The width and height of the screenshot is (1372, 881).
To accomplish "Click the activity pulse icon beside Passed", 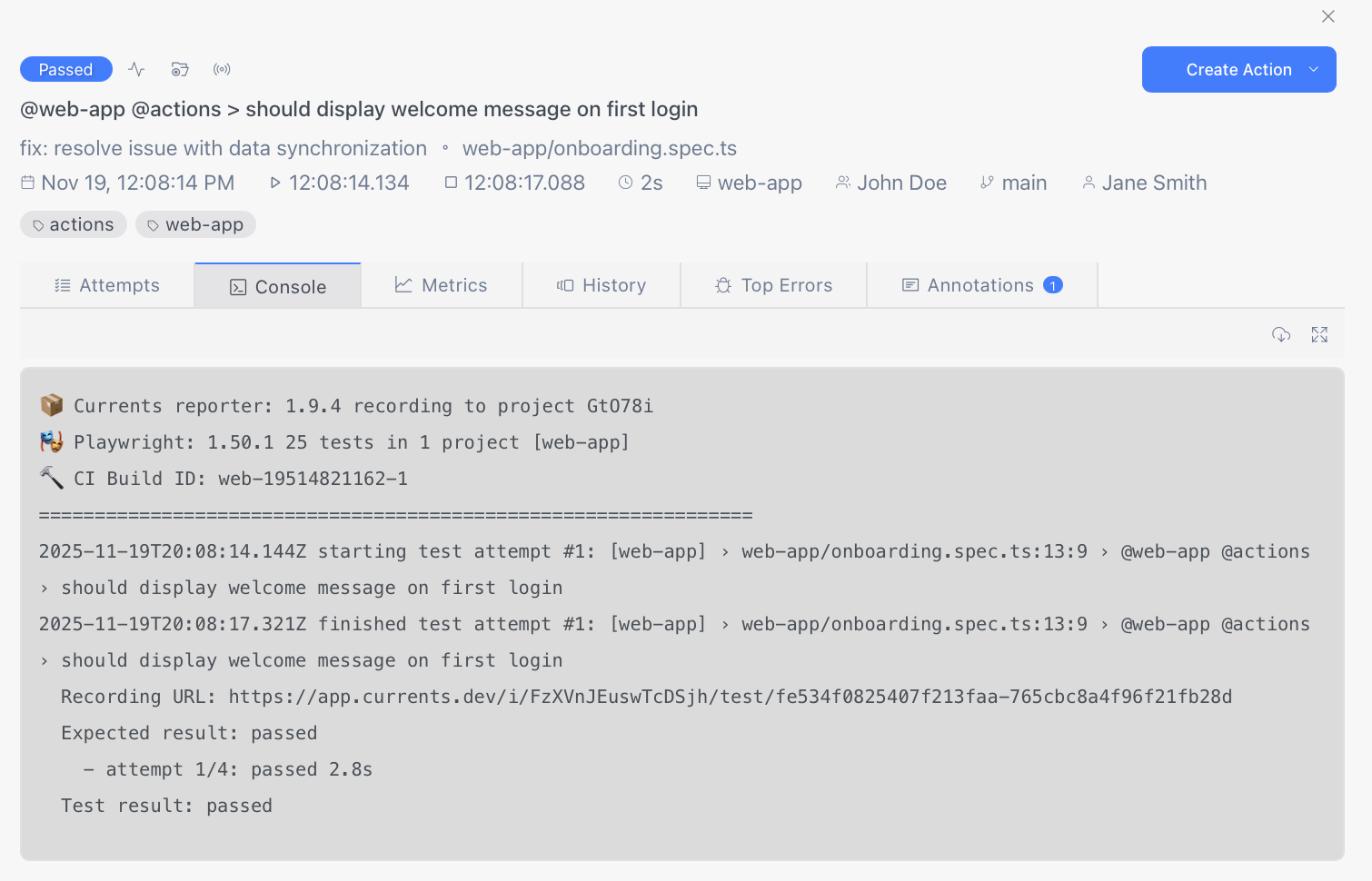I will coord(136,69).
